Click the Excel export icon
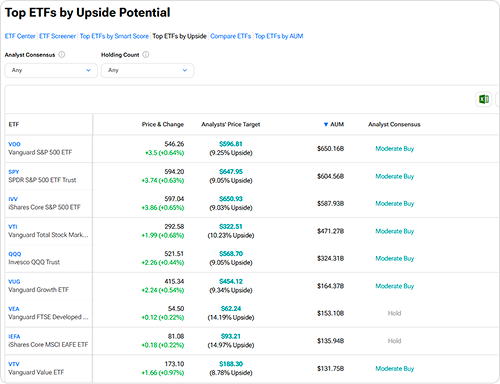This screenshot has height=384, width=500. click(x=484, y=99)
